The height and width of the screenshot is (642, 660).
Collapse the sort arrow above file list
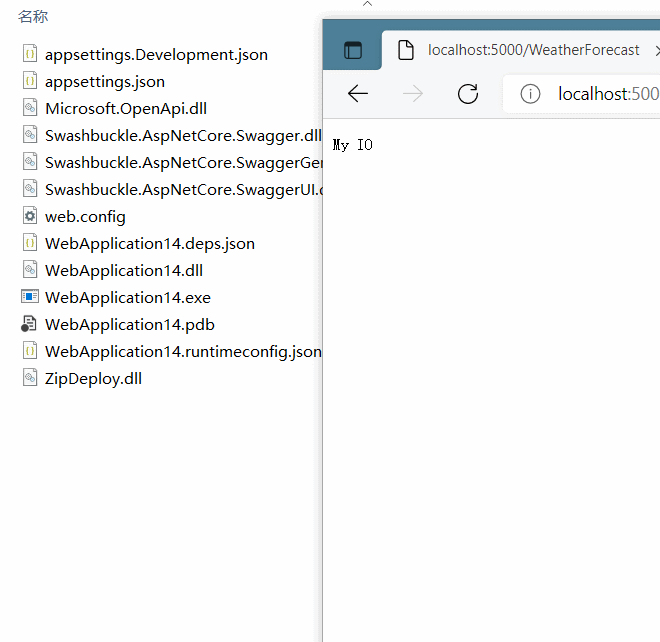(367, 3)
